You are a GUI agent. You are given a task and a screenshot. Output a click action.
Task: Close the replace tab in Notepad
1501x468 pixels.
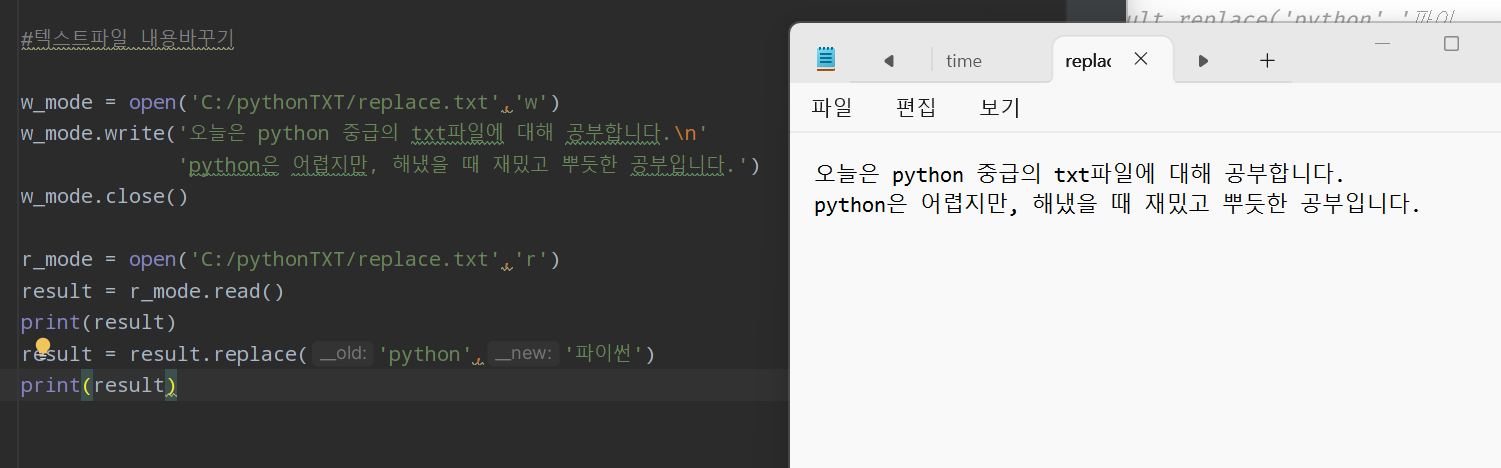(x=1140, y=60)
